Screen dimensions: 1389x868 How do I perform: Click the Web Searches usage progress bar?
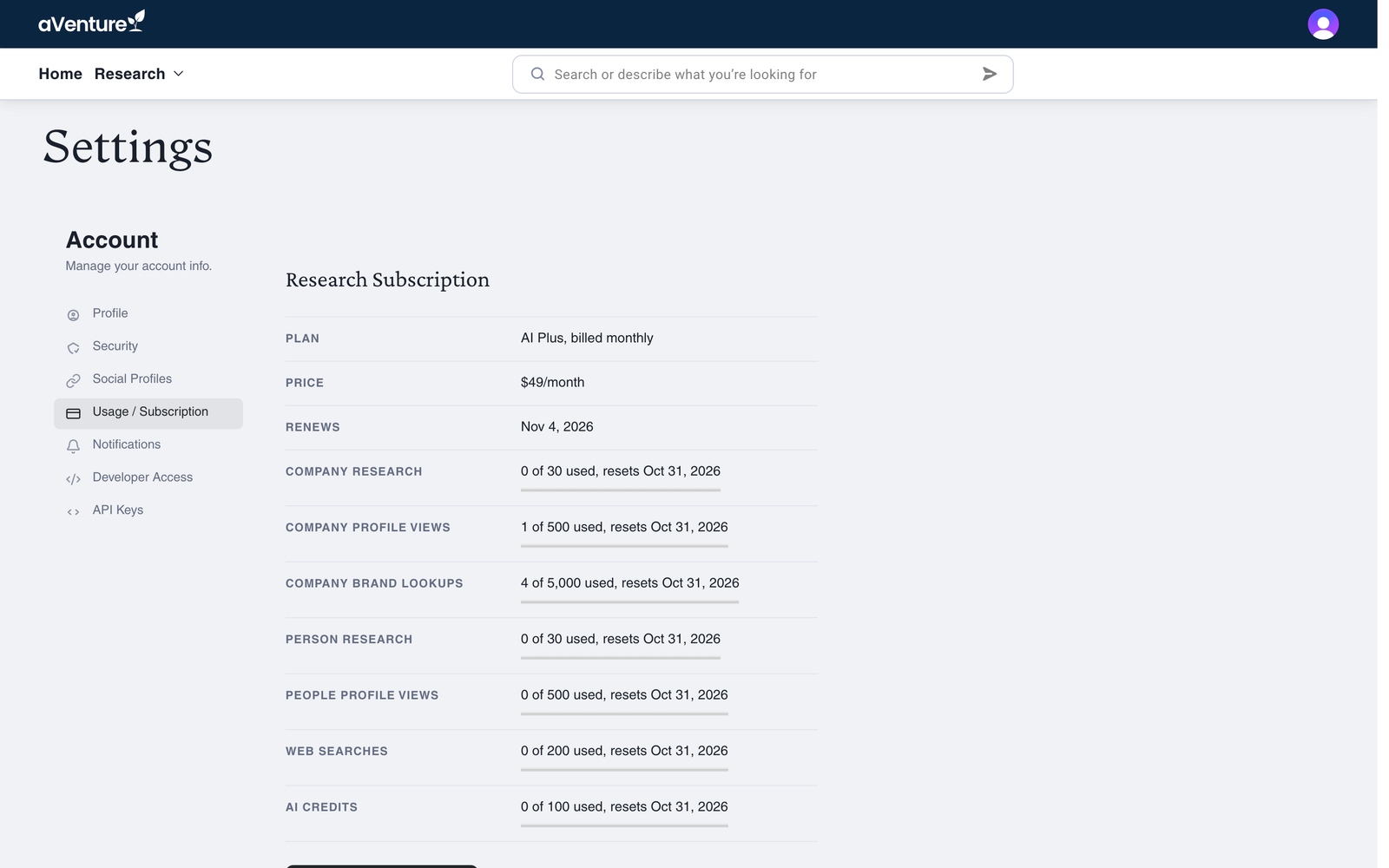tap(624, 769)
